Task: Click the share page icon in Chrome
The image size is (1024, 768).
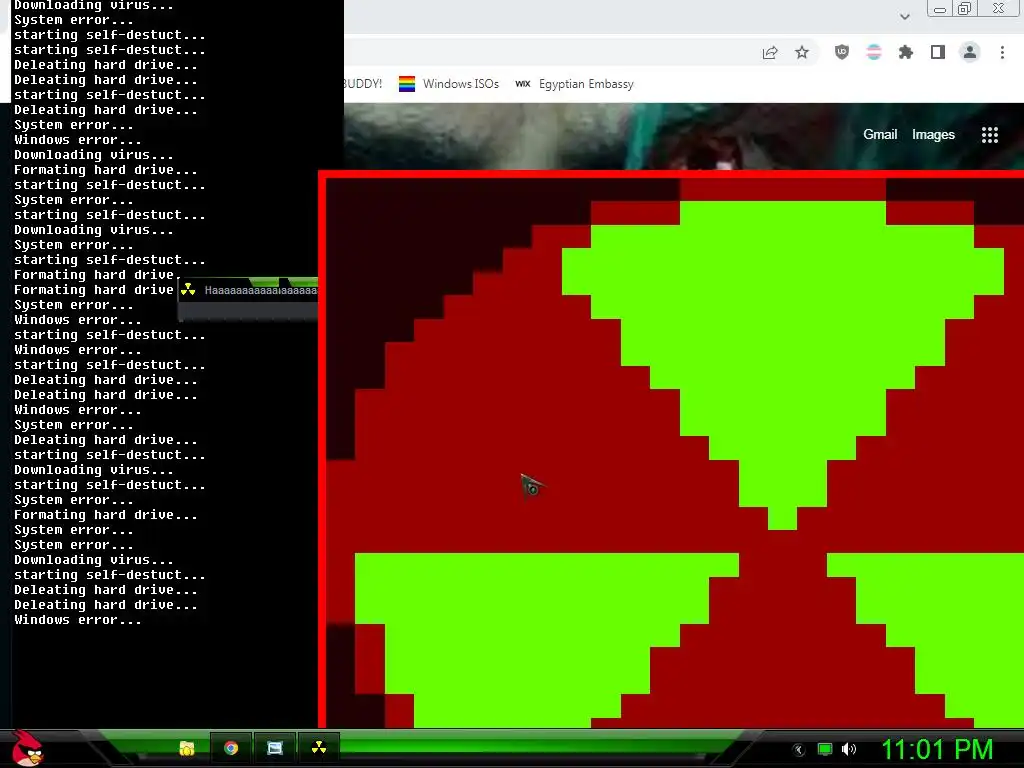Action: 770,53
